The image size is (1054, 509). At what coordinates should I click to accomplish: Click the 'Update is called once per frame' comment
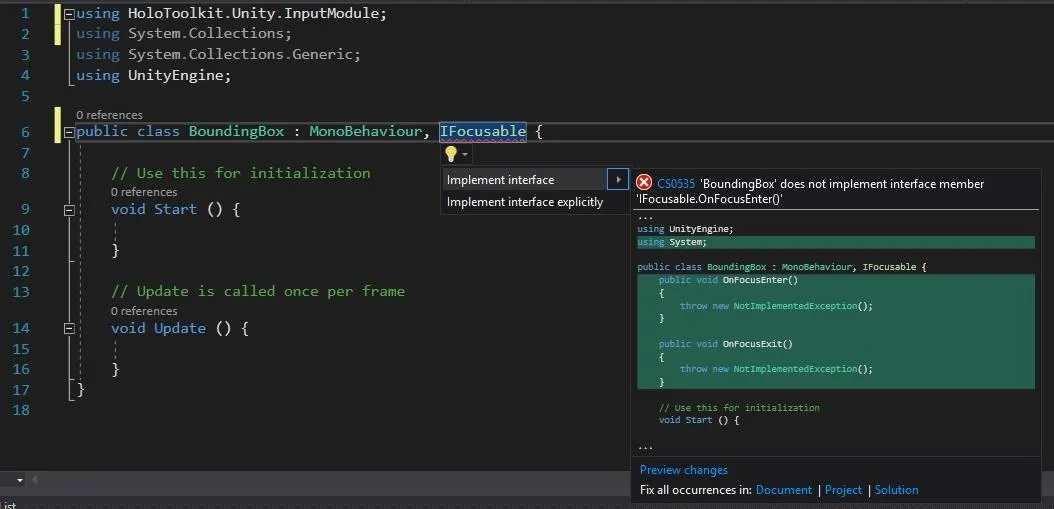click(258, 291)
